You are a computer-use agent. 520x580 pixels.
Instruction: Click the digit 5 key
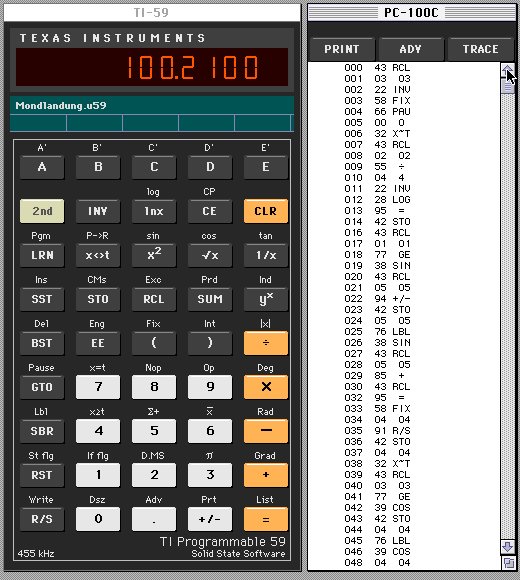click(154, 431)
